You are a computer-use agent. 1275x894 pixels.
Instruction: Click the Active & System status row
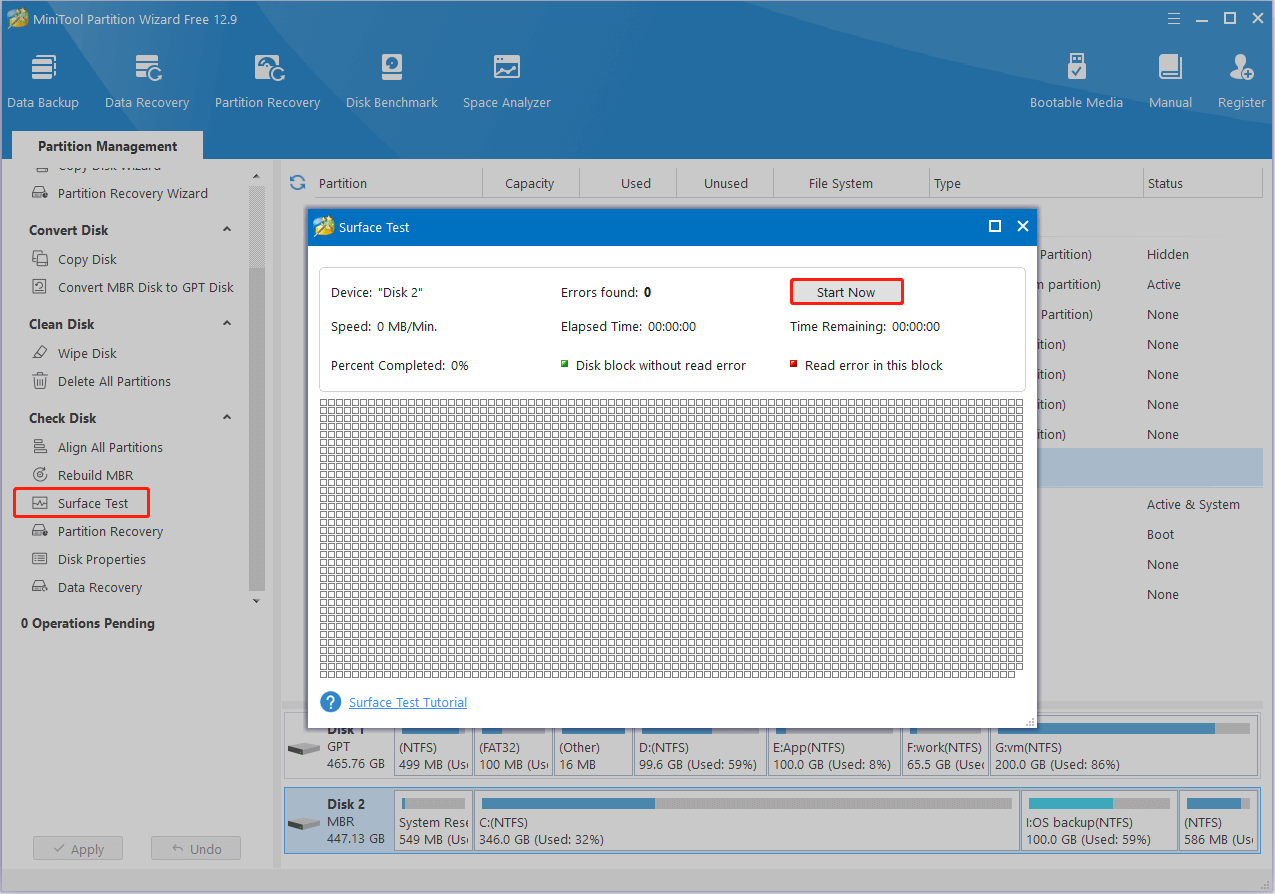(x=1193, y=505)
